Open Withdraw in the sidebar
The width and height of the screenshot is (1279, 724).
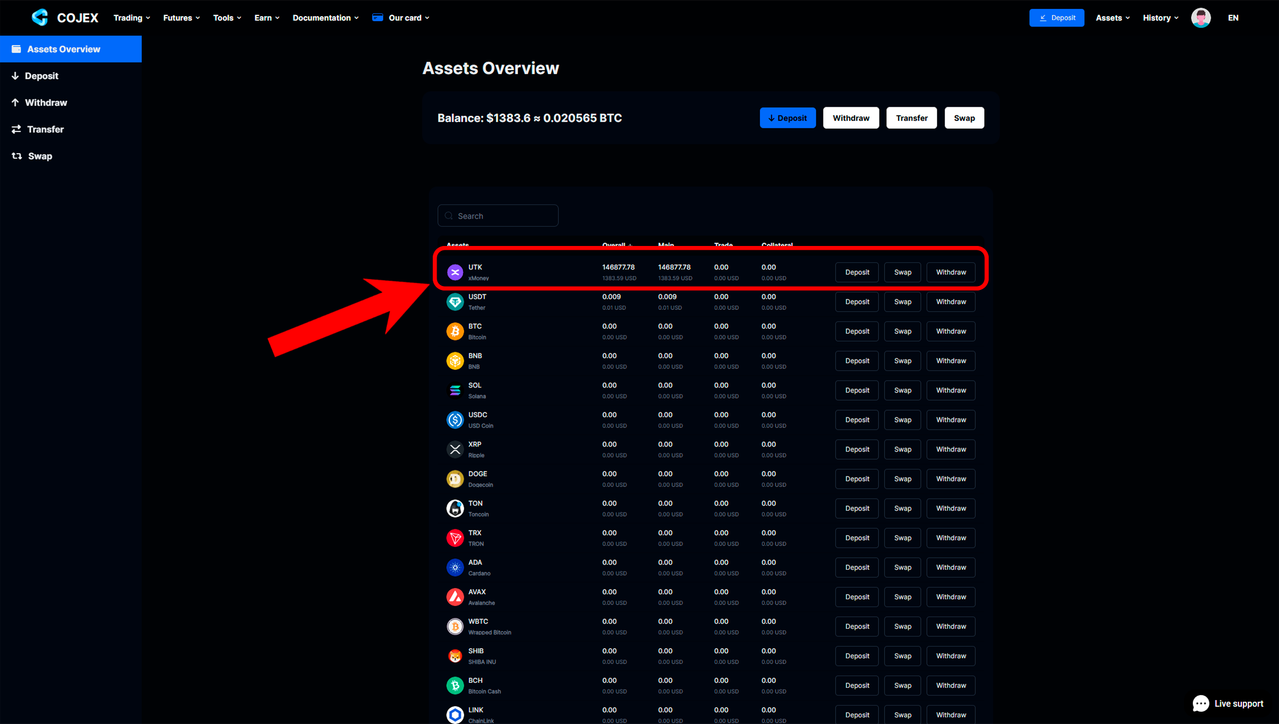tap(71, 102)
